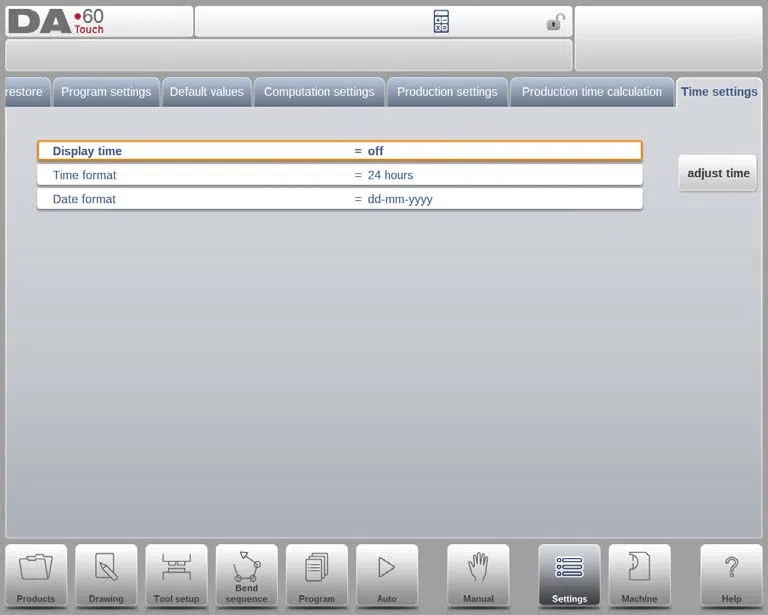768x615 pixels.
Task: Switch to the restore tab
Action: (27, 92)
